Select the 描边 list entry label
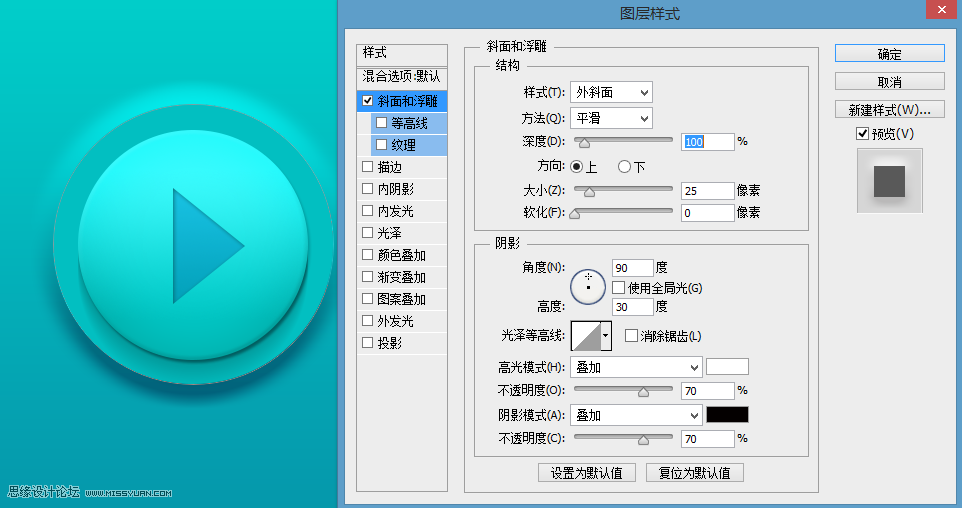 click(x=390, y=167)
